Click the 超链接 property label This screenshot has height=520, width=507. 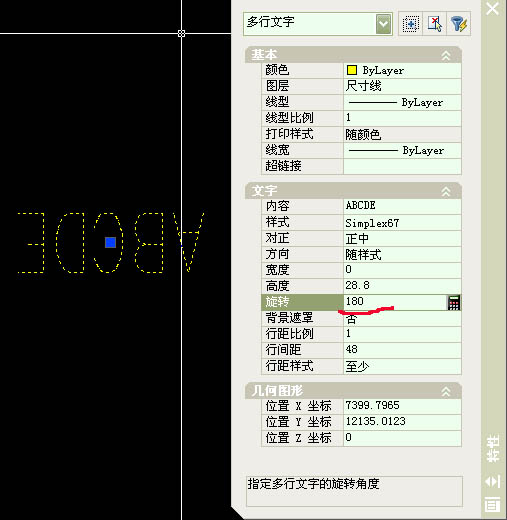(x=283, y=166)
